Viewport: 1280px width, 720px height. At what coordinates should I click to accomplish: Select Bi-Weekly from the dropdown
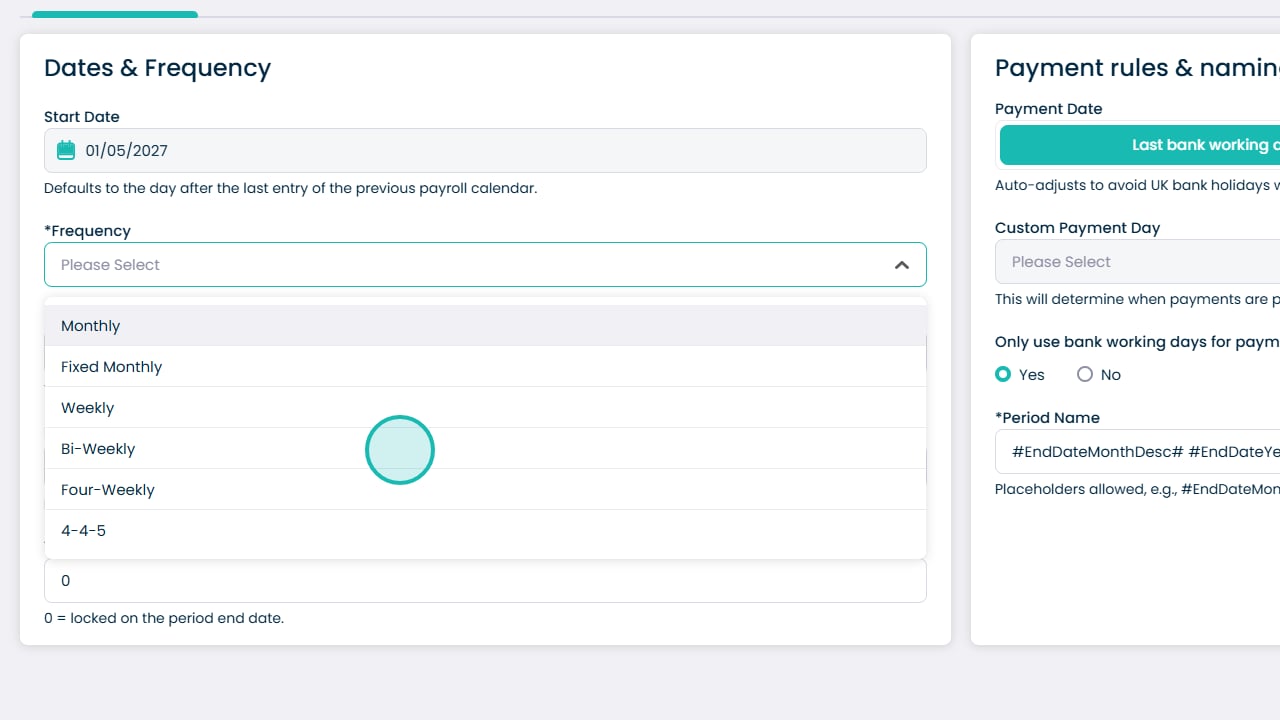pos(485,449)
